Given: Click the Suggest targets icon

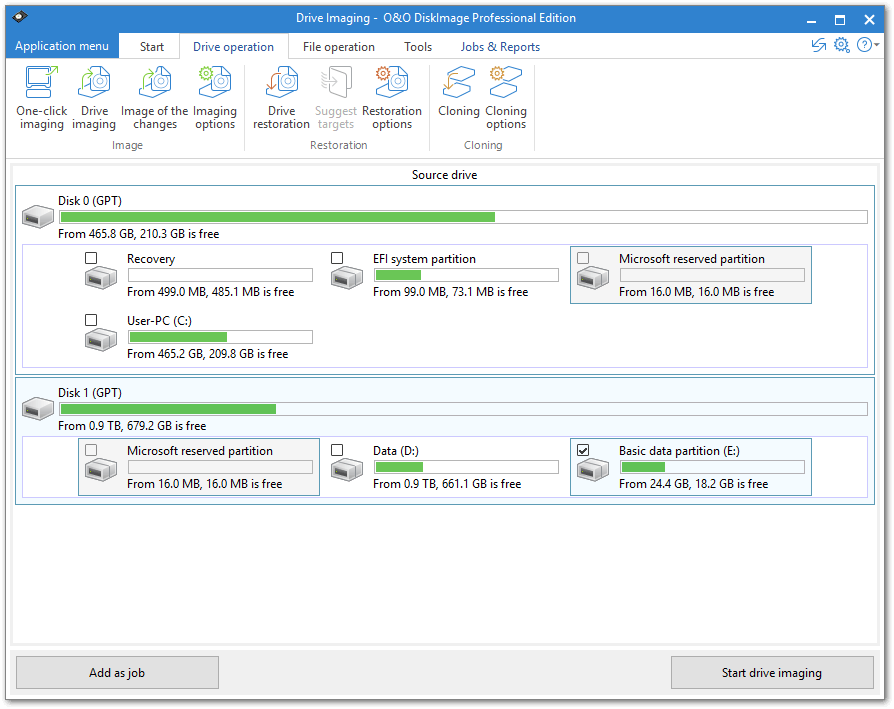Looking at the screenshot, I should point(336,82).
